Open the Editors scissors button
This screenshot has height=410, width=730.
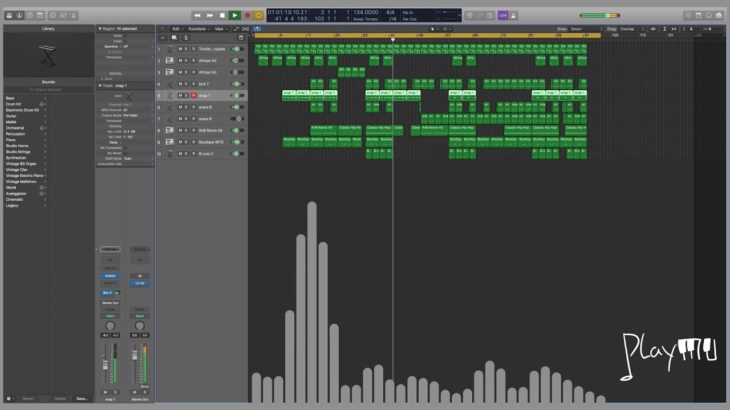tap(74, 15)
